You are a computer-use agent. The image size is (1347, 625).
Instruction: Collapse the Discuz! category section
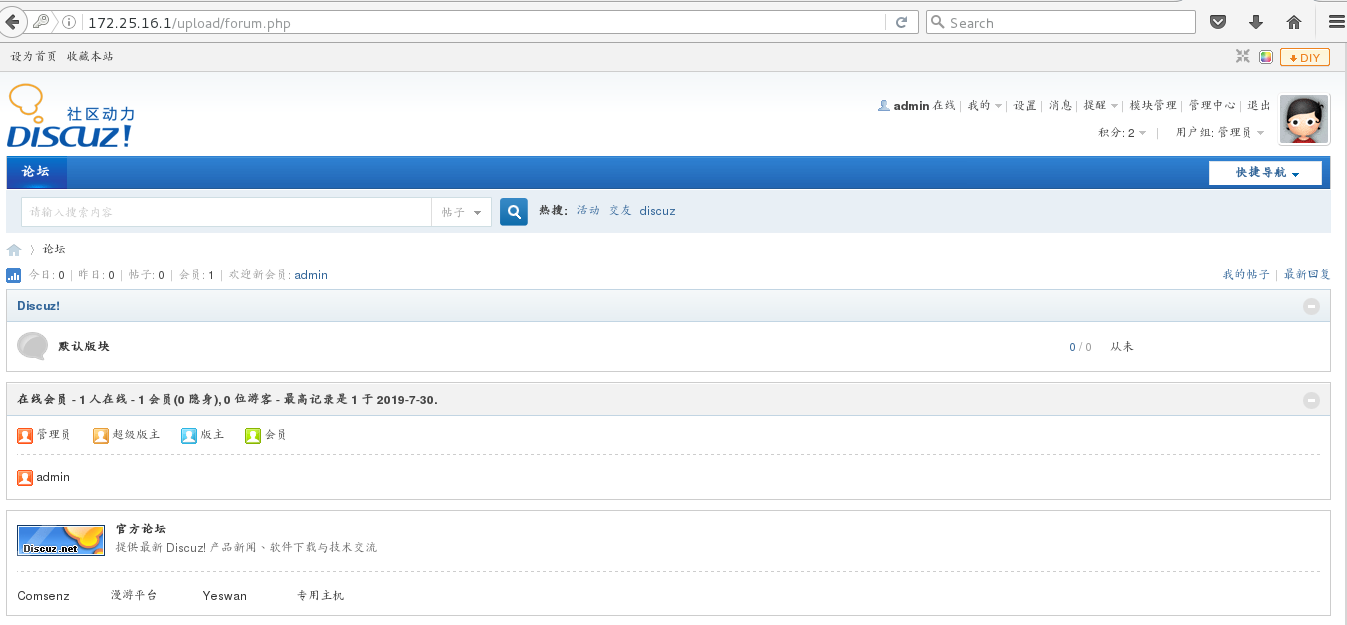click(x=1312, y=306)
